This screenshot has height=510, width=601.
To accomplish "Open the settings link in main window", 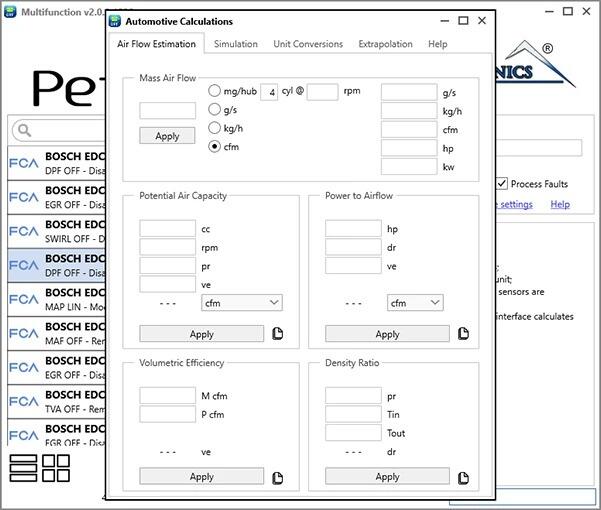I will [515, 204].
